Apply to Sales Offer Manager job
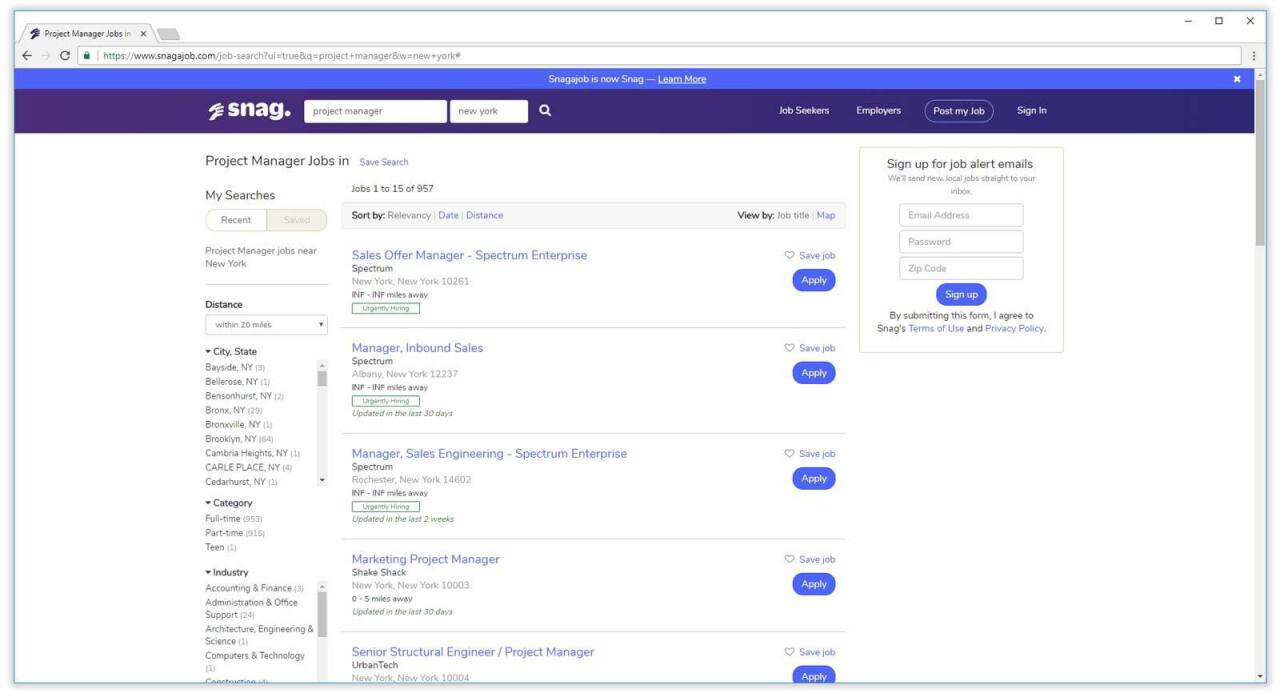Screen dimensions: 1280x693 click(814, 280)
